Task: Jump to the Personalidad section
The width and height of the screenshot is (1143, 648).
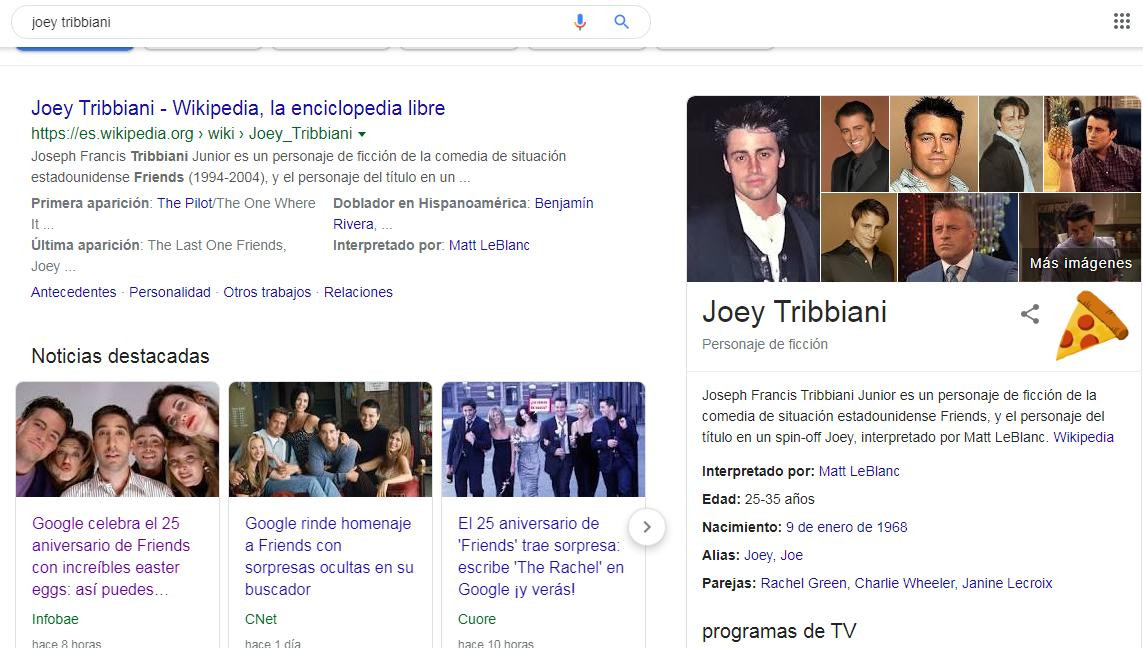Action: click(170, 292)
